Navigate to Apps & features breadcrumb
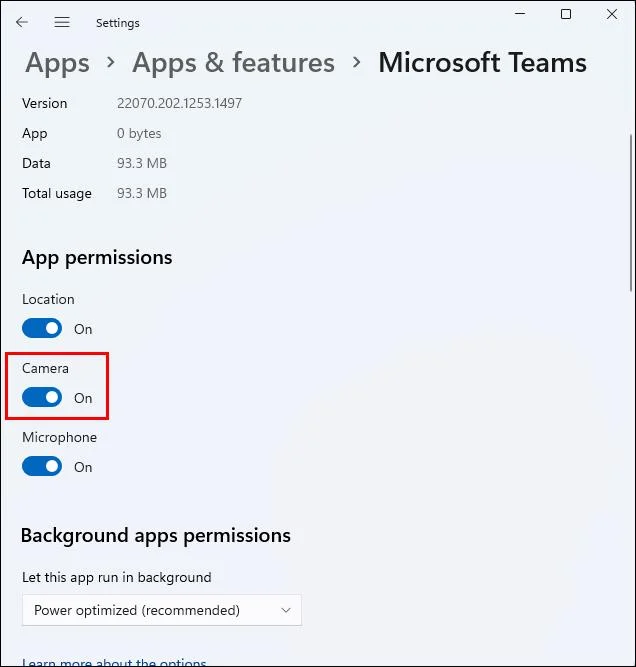Screen dimensions: 636x667 tap(233, 63)
